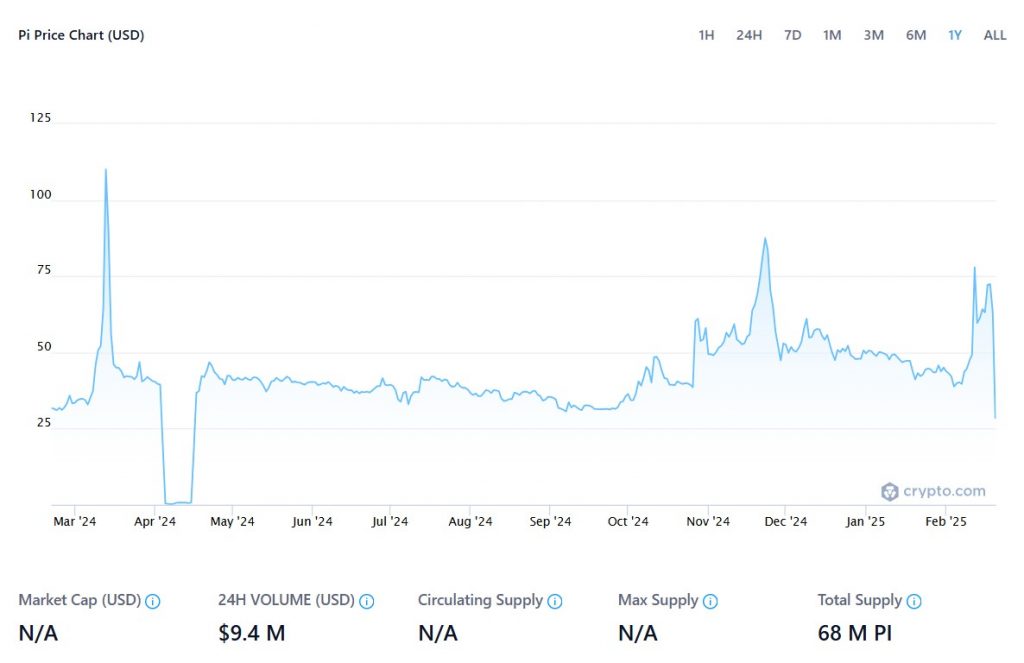The image size is (1024, 663).
Task: Show ALL price history
Action: point(995,35)
